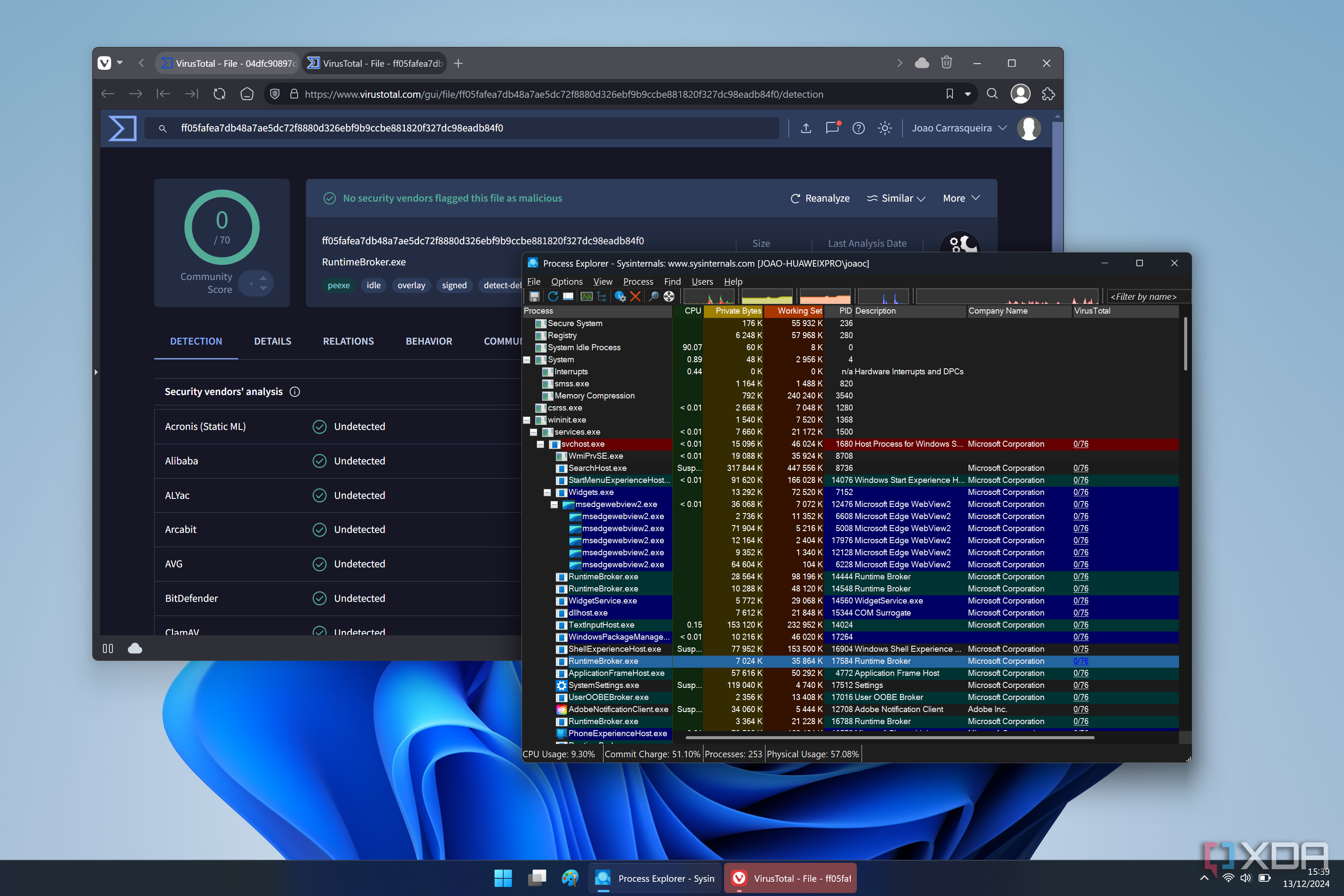Open View menu in Process Explorer
The height and width of the screenshot is (896, 1344).
click(x=603, y=282)
